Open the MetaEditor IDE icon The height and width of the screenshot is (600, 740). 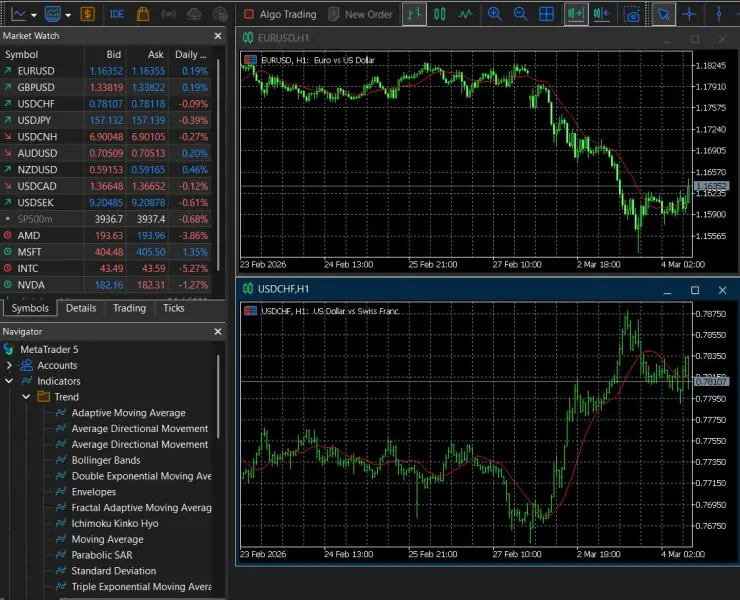pos(117,15)
